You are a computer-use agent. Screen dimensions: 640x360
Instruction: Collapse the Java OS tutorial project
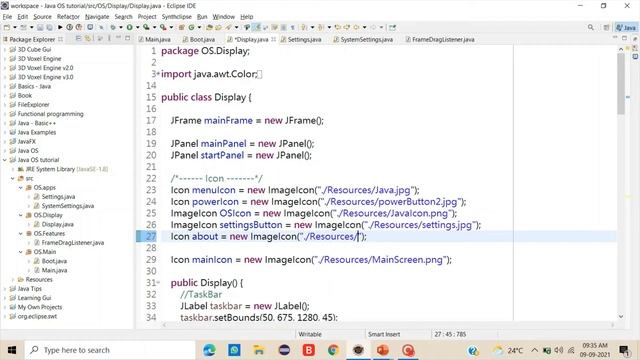coord(4,160)
